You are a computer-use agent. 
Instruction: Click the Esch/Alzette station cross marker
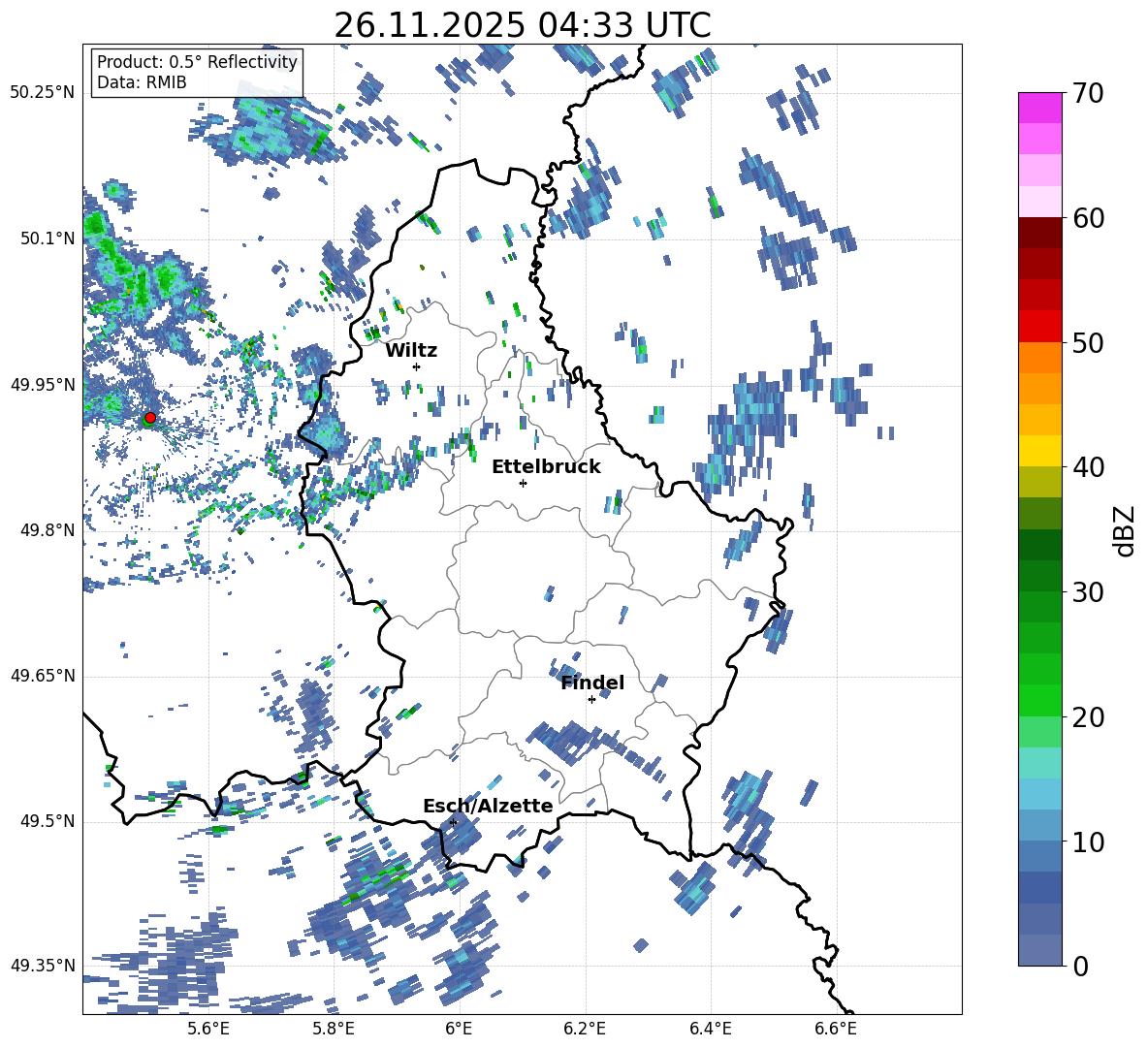coord(453,822)
